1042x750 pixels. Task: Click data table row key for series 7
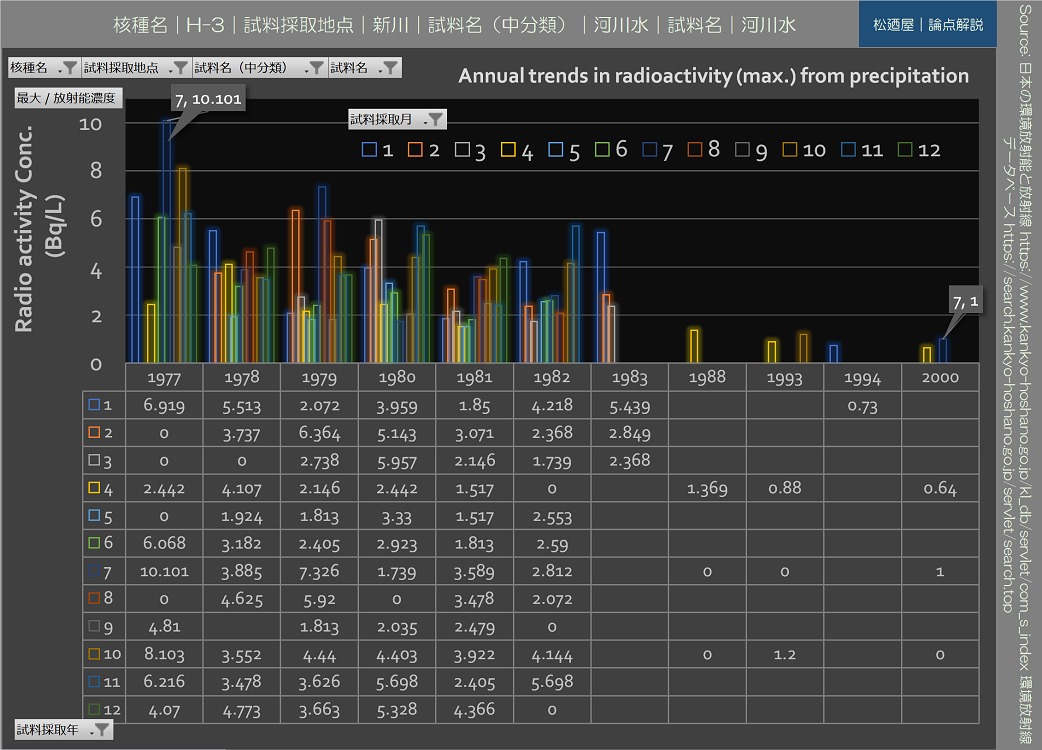[x=100, y=571]
